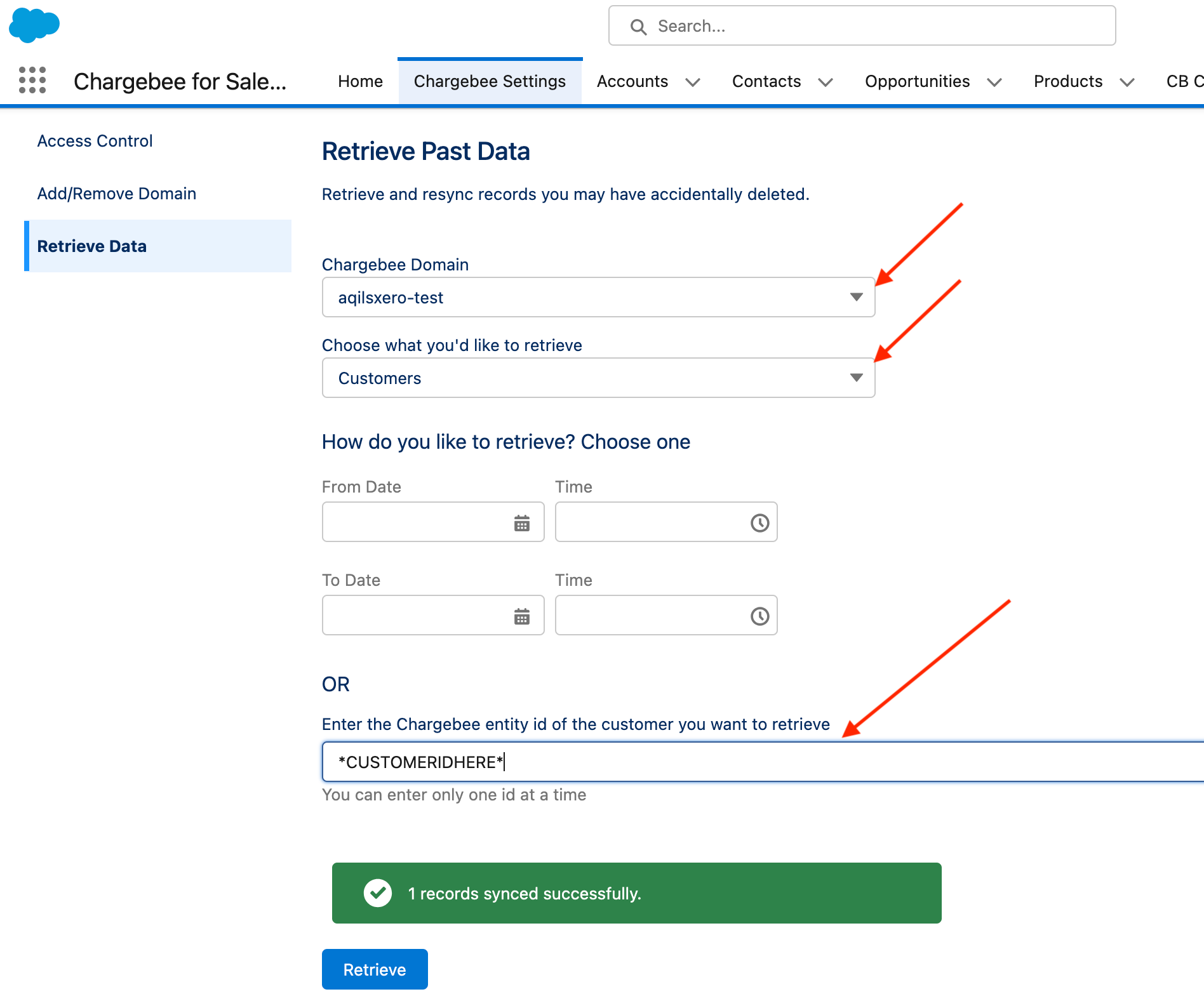Open Access Control settings
1204x994 pixels.
pyautogui.click(x=95, y=141)
